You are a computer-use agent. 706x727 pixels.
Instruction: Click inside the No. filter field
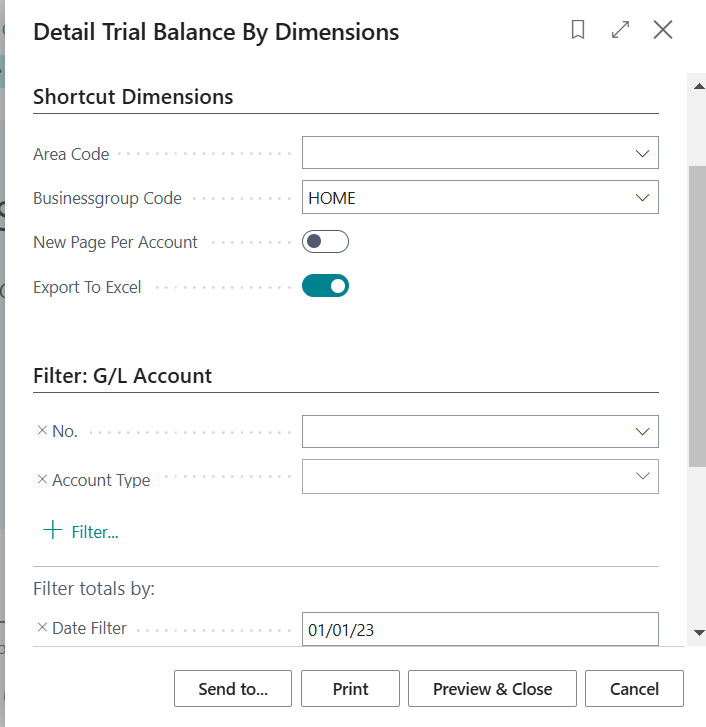(480, 432)
